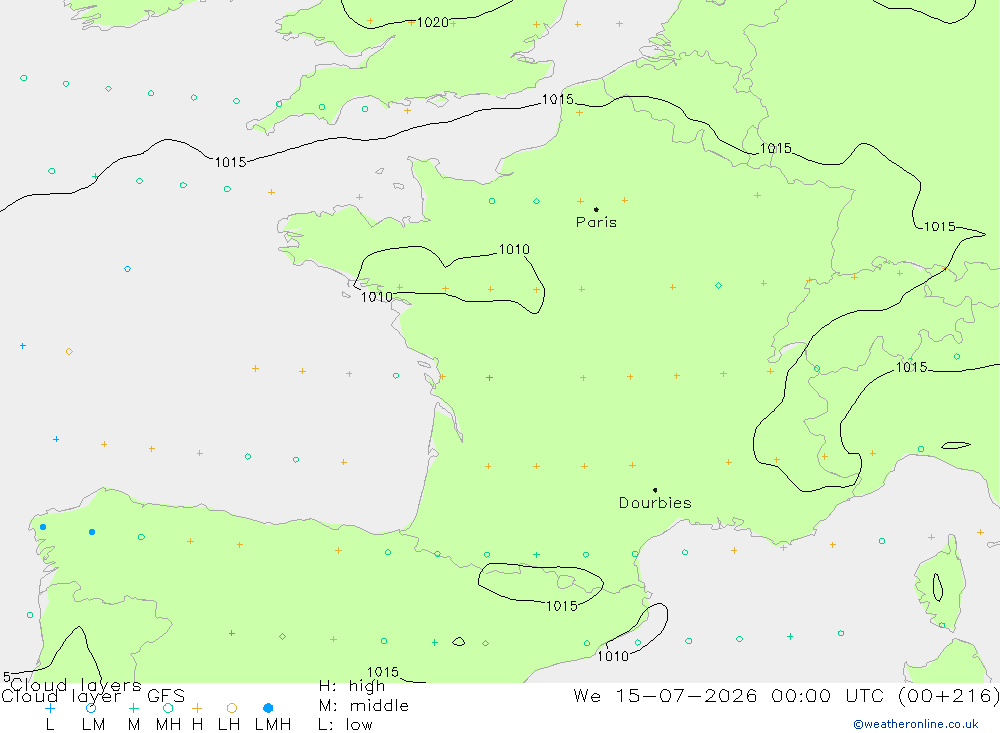Click the small closed isobar loop on Corsica

938,587
